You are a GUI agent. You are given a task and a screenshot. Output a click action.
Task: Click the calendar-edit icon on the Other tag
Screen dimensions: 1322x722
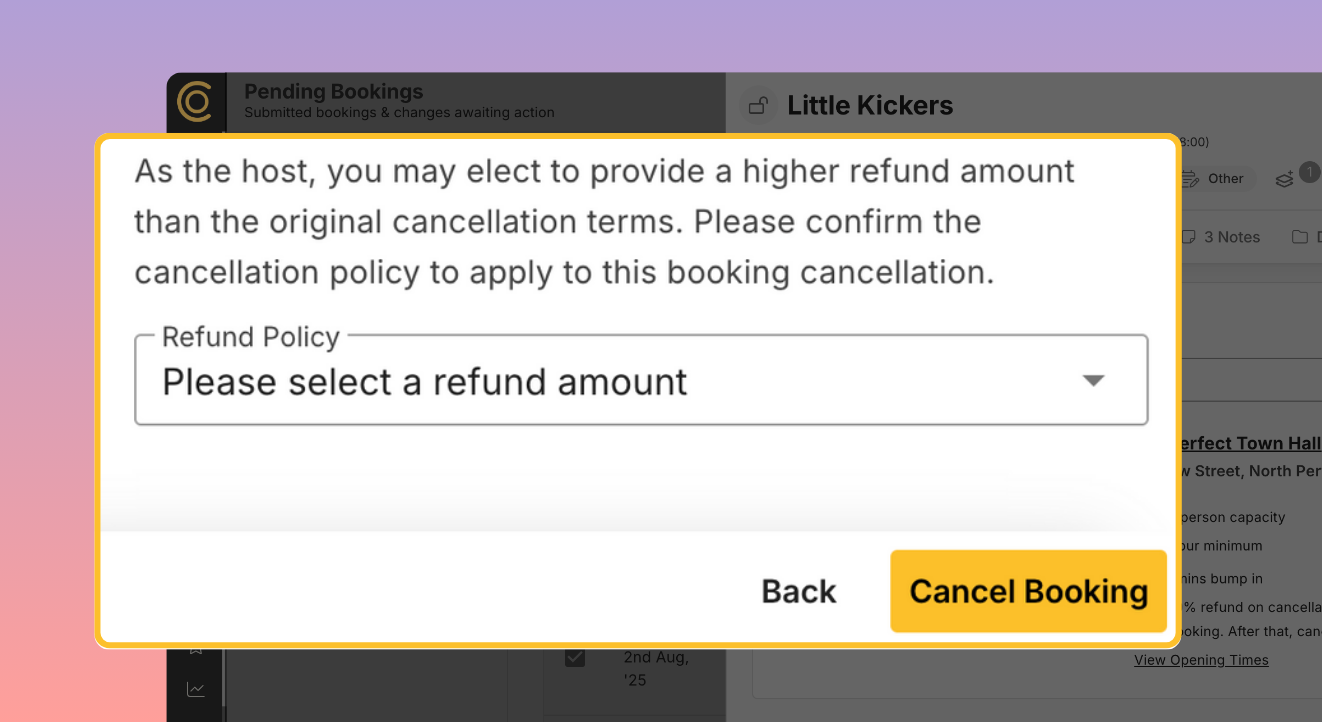pyautogui.click(x=1190, y=179)
